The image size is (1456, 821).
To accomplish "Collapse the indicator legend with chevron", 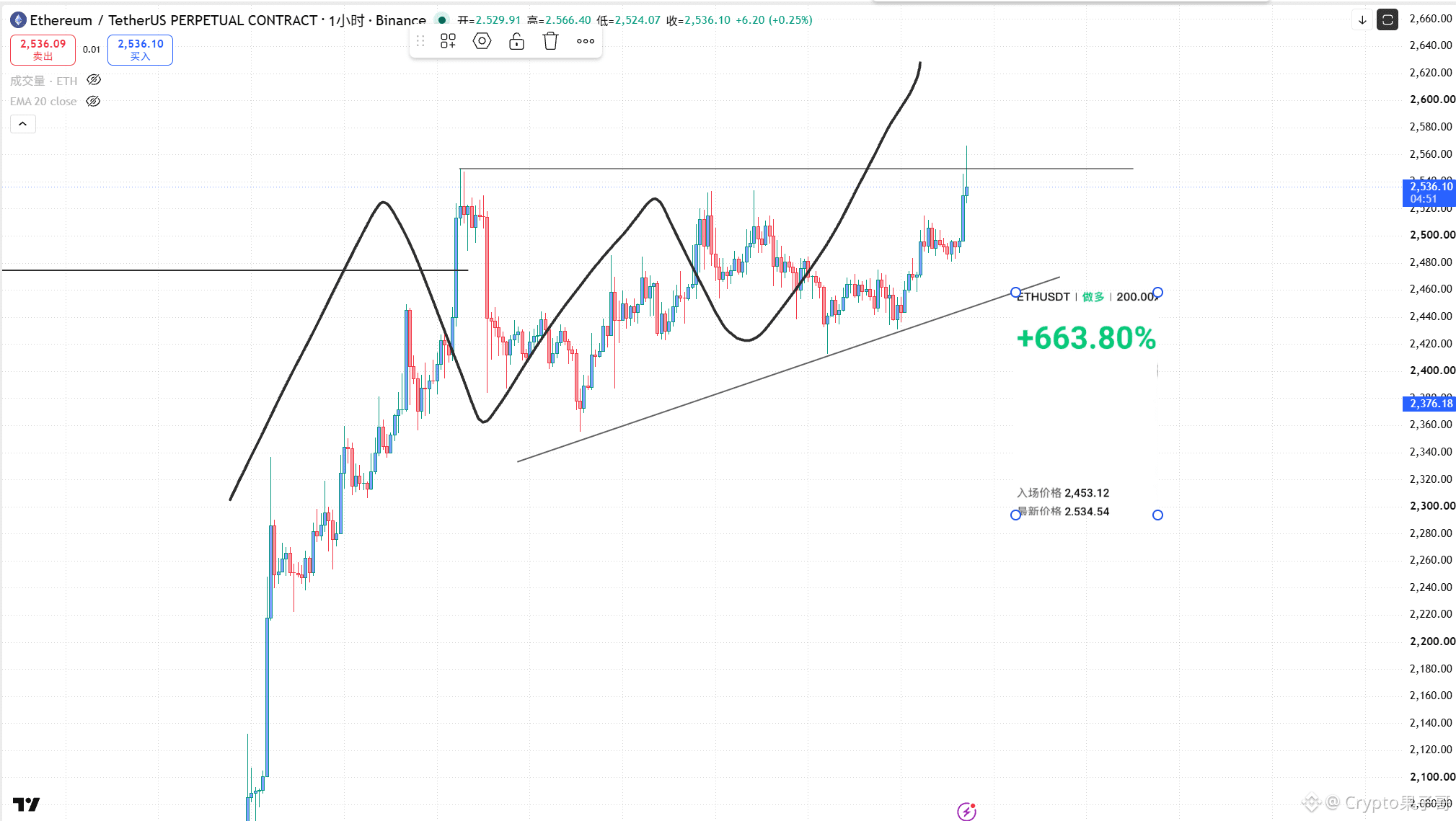I will tap(23, 124).
